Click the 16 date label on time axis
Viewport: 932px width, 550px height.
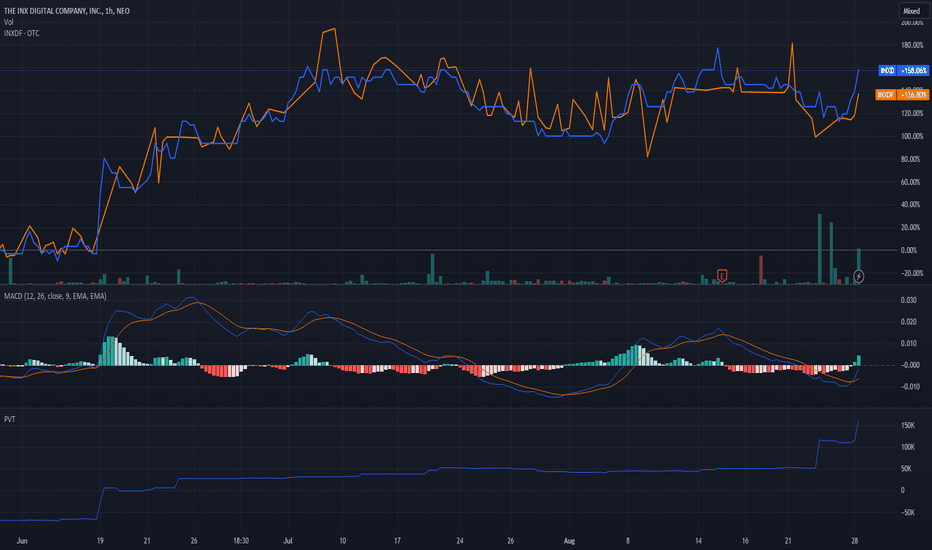(x=745, y=541)
